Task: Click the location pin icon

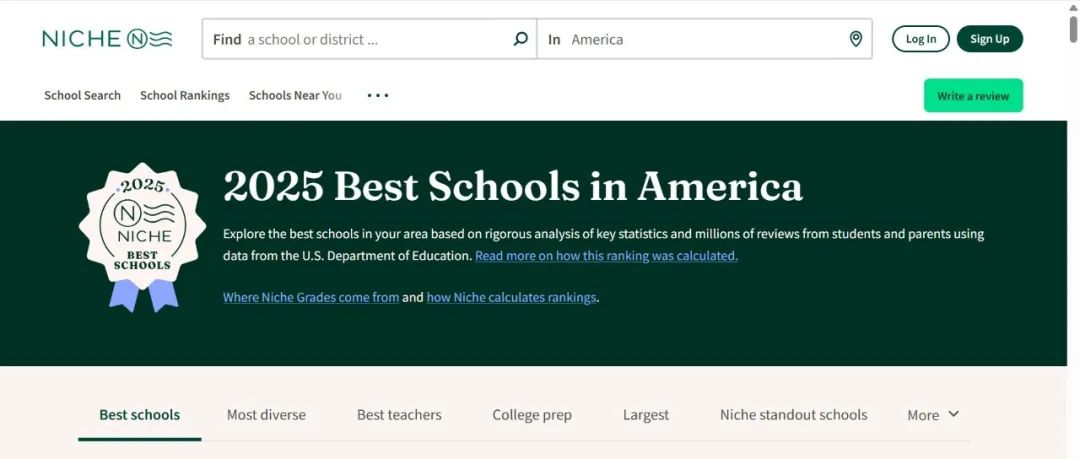Action: (x=855, y=39)
